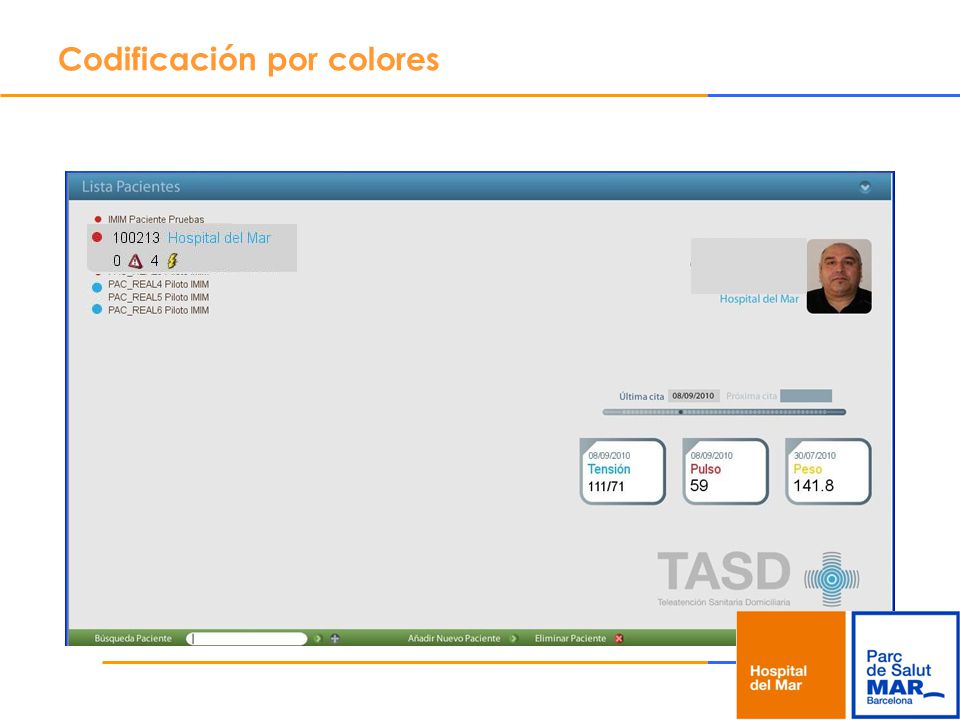Image resolution: width=960 pixels, height=720 pixels.
Task: Open the Tensión 111/71 measurement card
Action: tap(623, 471)
